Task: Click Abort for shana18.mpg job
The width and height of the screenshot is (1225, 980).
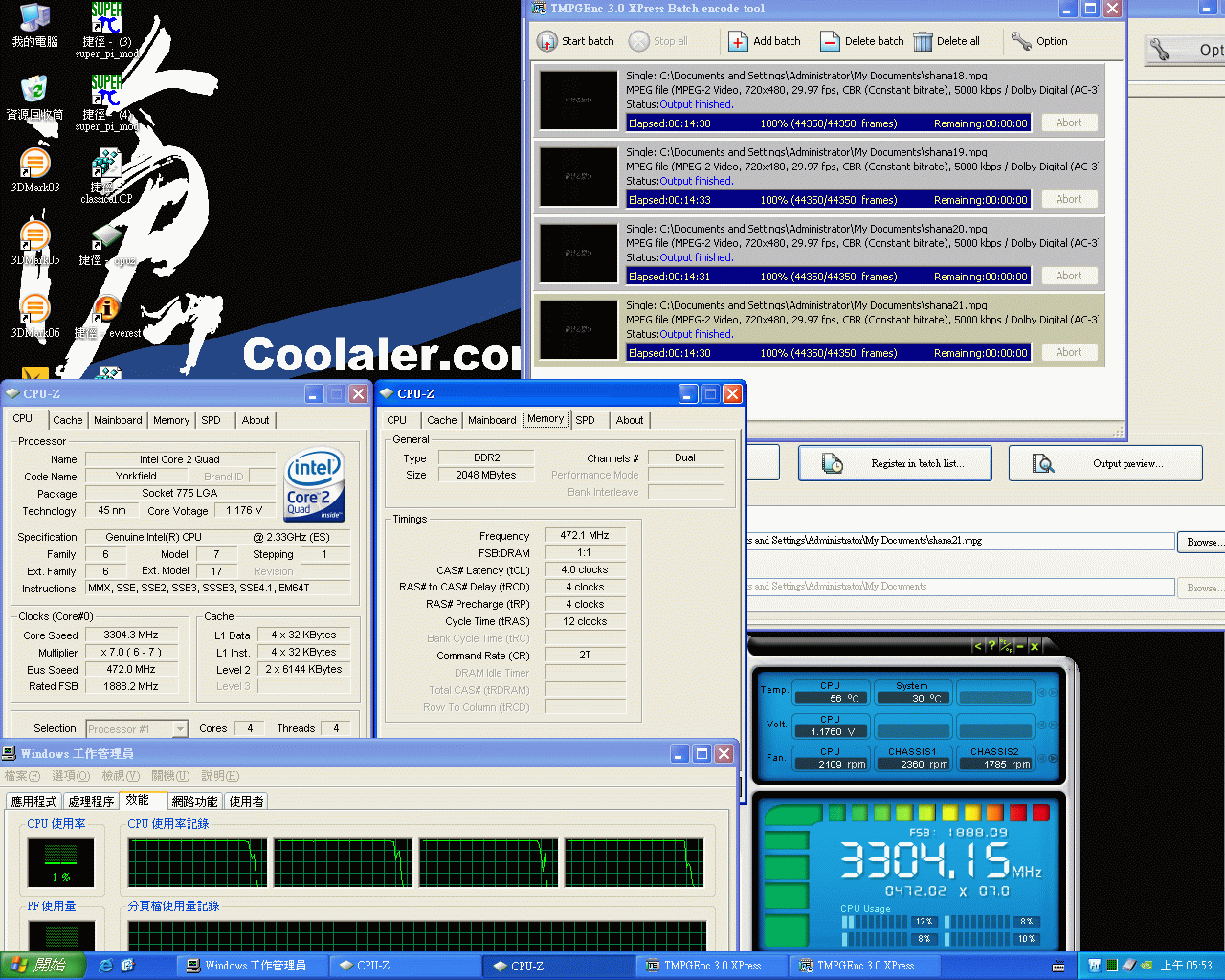Action: coord(1069,122)
